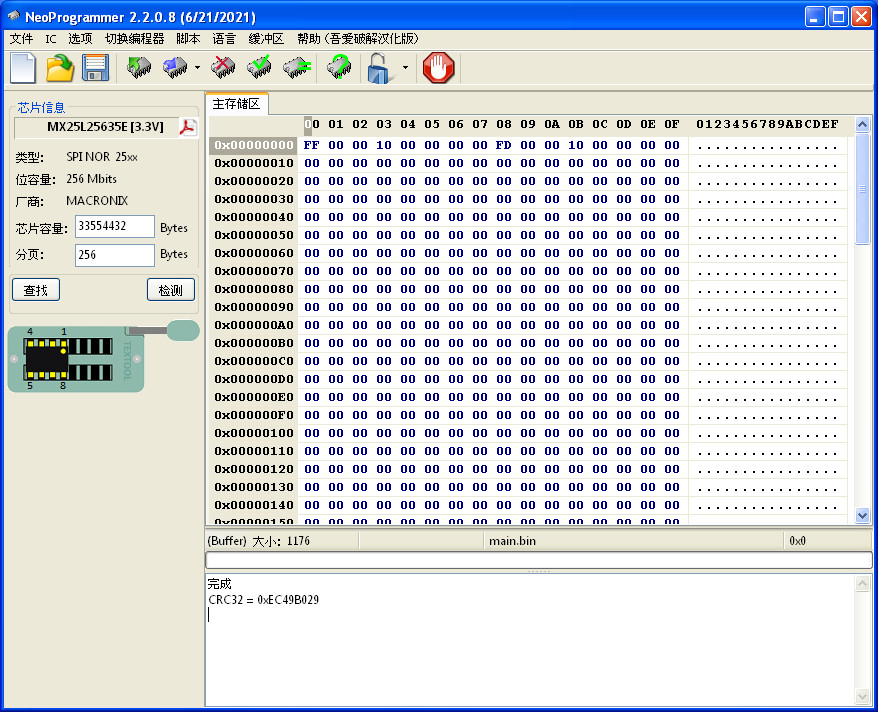
Task: Click address label 0x00000080
Action: [x=254, y=289]
